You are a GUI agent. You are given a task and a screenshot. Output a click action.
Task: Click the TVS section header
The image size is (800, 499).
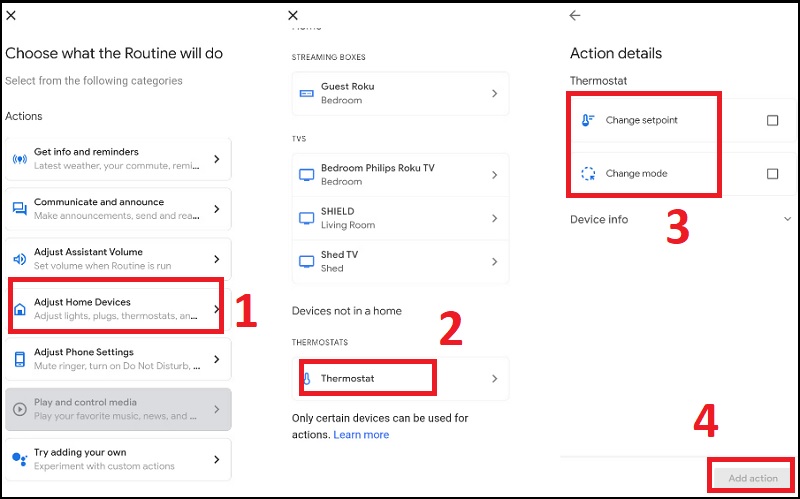click(x=299, y=139)
